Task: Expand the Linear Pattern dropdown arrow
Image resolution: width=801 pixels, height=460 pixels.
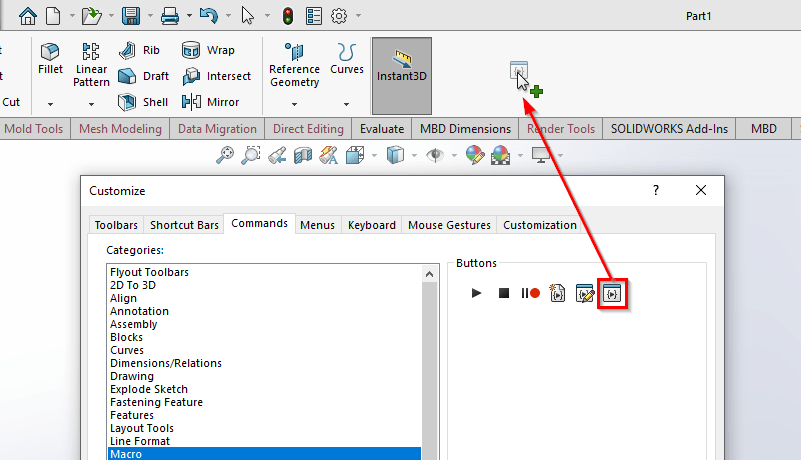Action: [x=91, y=104]
